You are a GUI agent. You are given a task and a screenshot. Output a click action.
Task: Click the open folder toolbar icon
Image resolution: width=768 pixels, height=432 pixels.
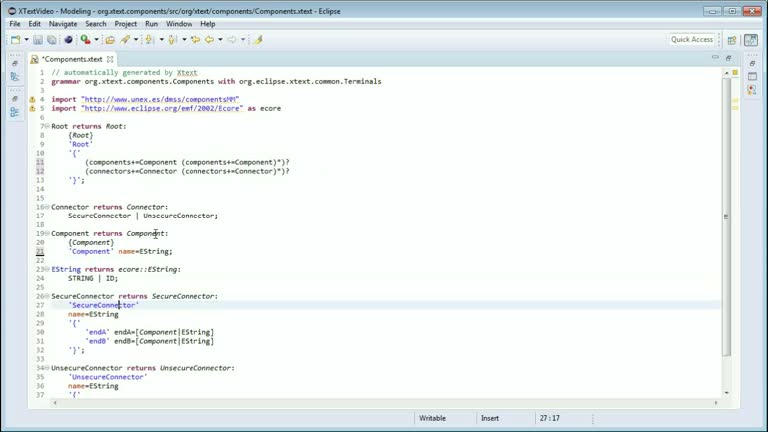click(x=110, y=40)
